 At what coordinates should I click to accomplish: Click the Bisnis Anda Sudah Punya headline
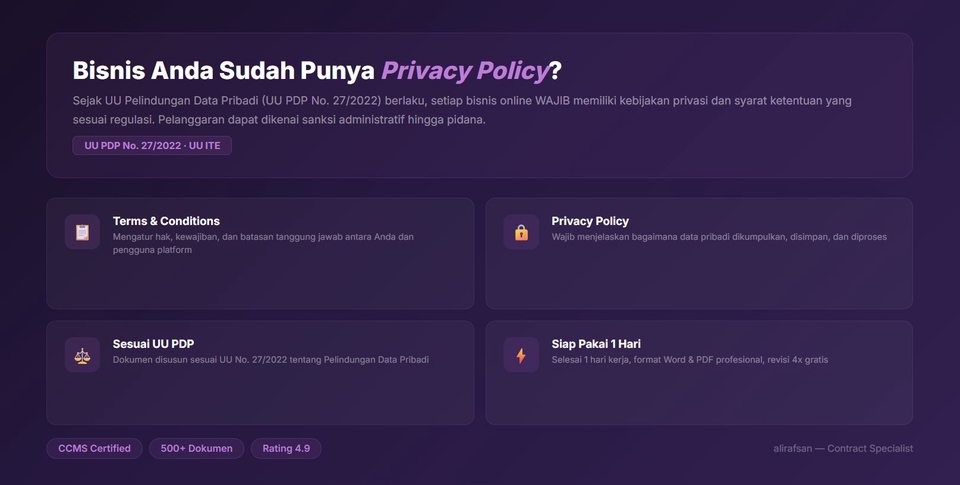(x=224, y=71)
